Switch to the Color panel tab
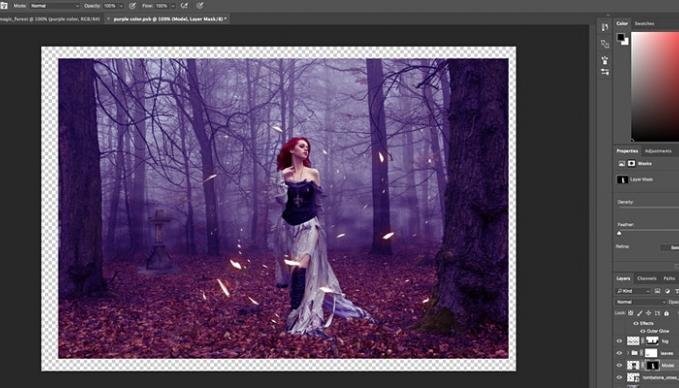 622,23
